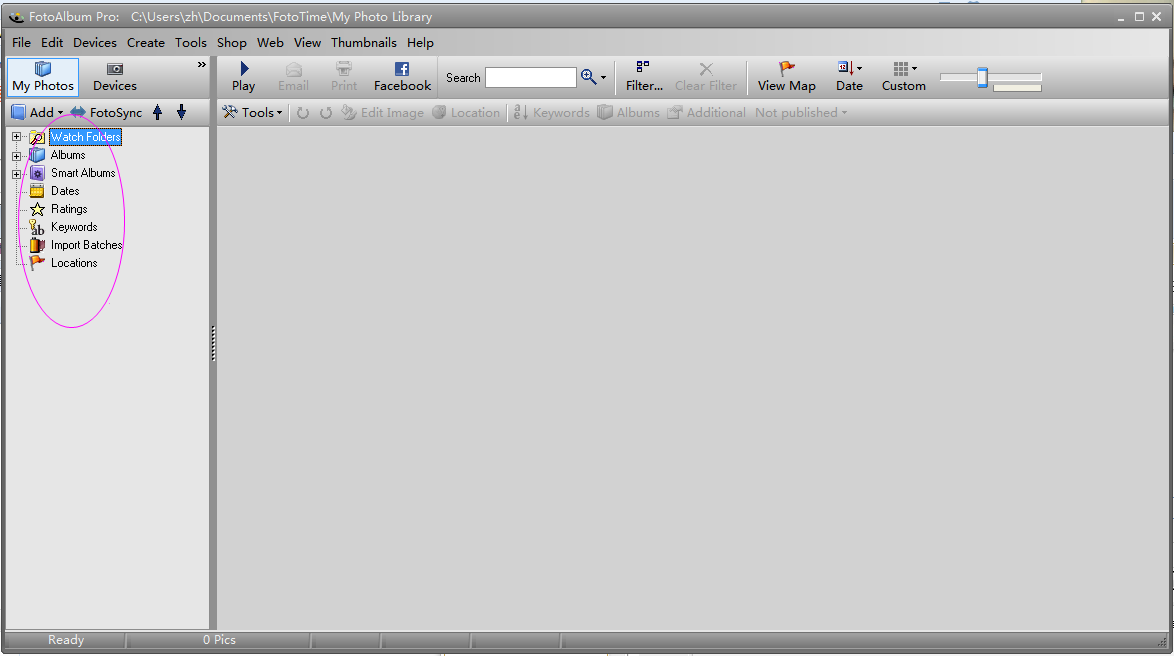The image size is (1174, 656).
Task: Click the Date sort icon
Action: [x=845, y=68]
